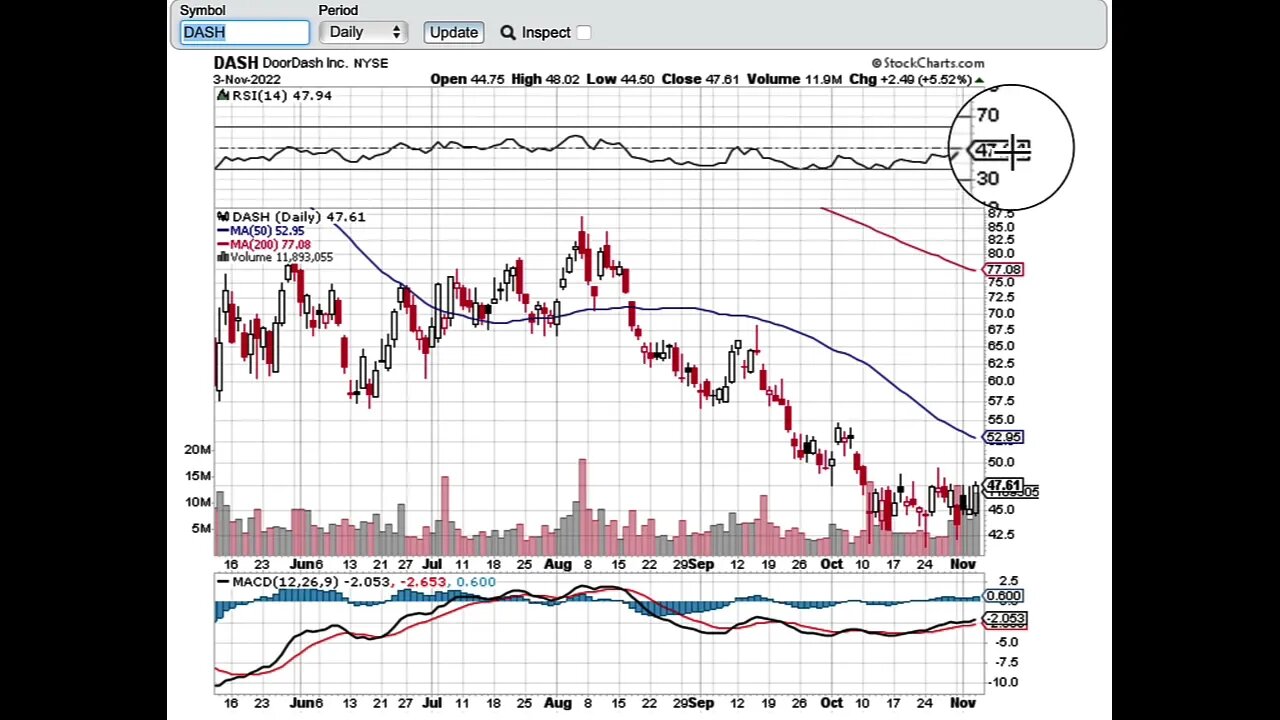Click the 52.95 price label on right axis
The height and width of the screenshot is (720, 1280).
coord(1003,437)
